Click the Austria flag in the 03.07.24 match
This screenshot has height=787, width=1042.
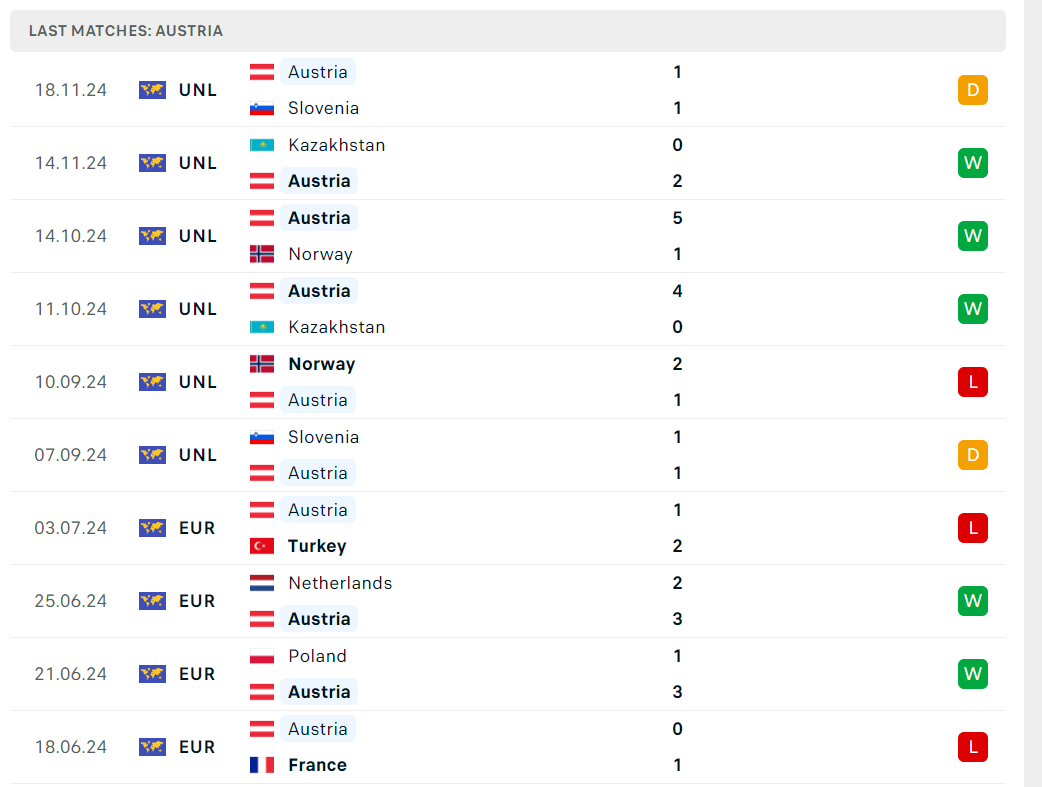(x=262, y=510)
